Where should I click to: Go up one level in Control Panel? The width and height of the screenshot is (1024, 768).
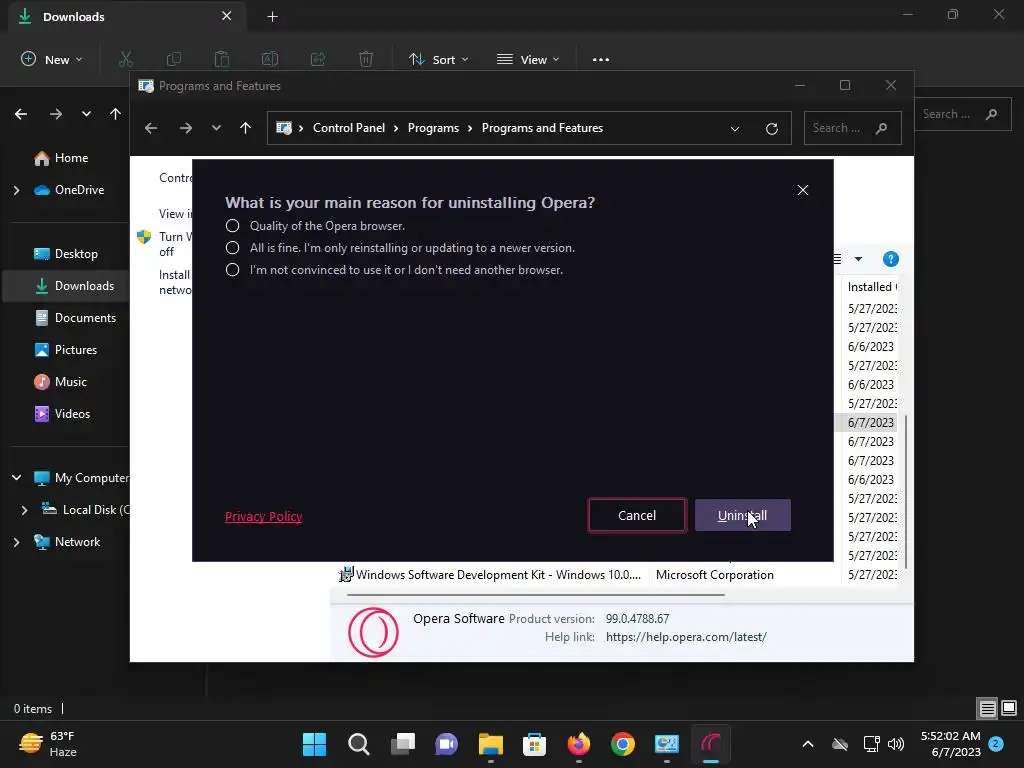246,128
